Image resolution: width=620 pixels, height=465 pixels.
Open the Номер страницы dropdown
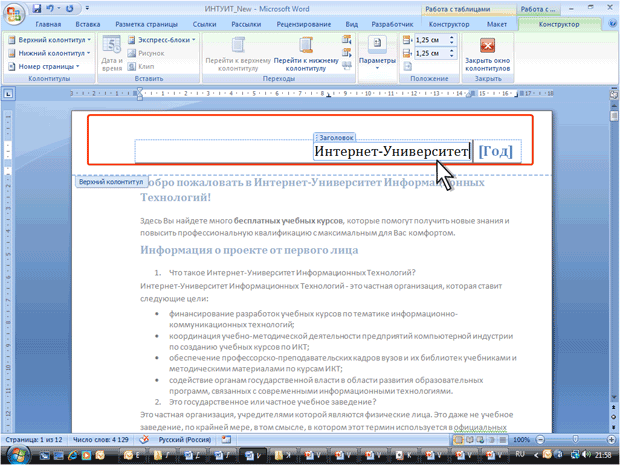pos(44,66)
